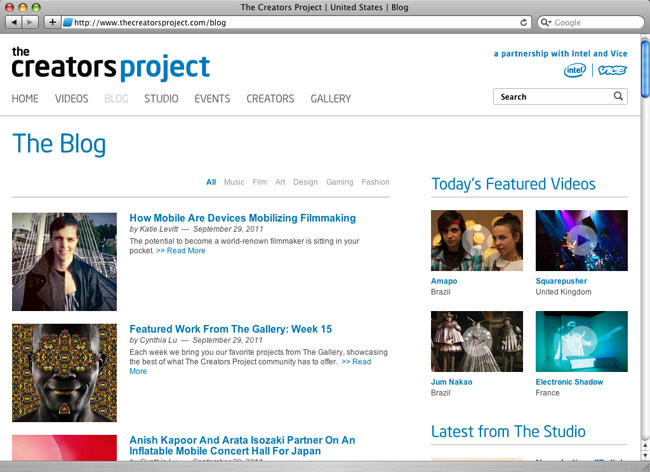Open the Gallery Week 15 face thumbnail

click(x=64, y=373)
